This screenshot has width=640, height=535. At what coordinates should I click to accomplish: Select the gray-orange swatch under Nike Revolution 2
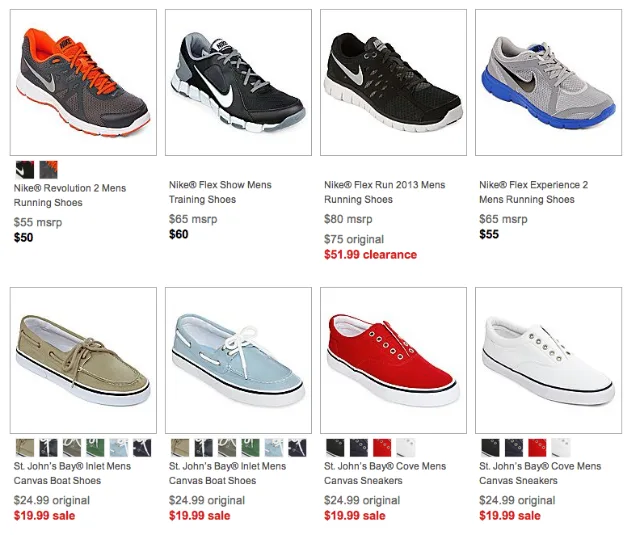click(x=49, y=170)
